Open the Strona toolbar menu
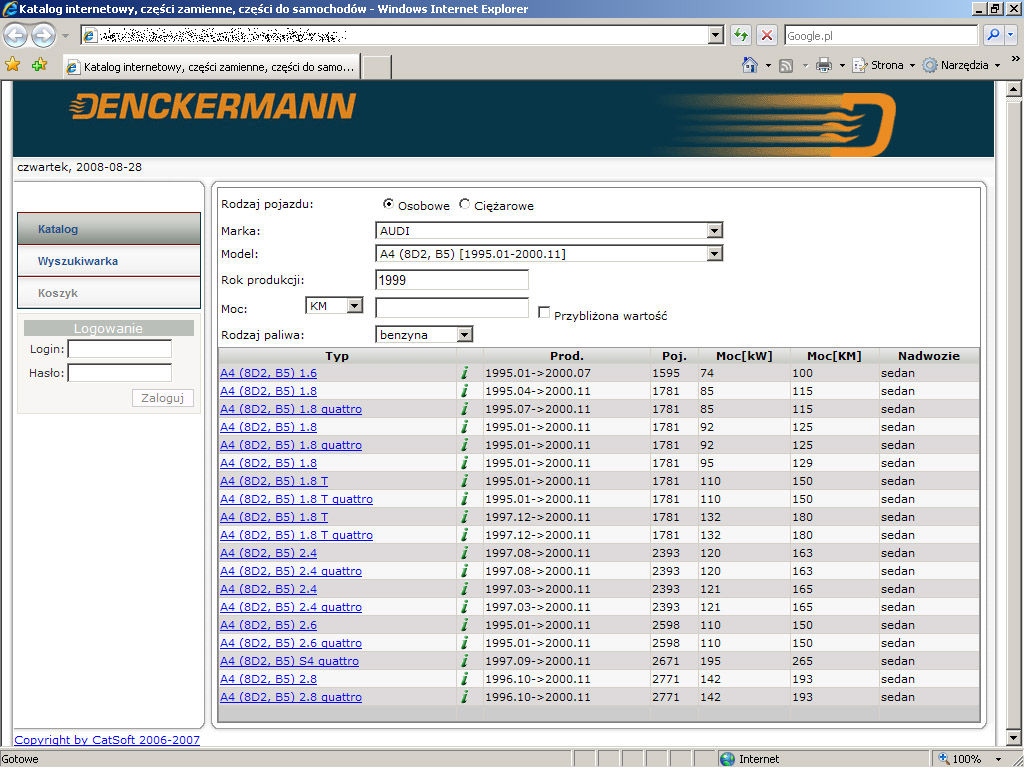 coord(884,65)
